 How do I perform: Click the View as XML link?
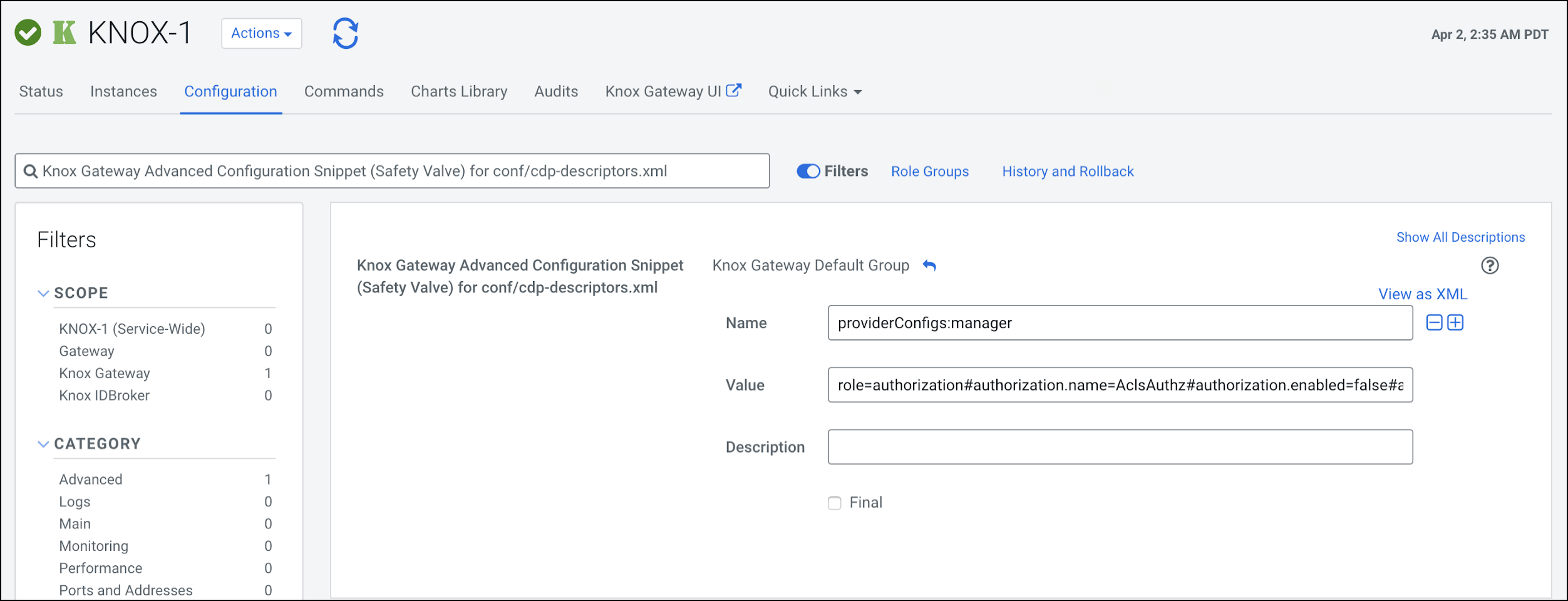coord(1422,294)
